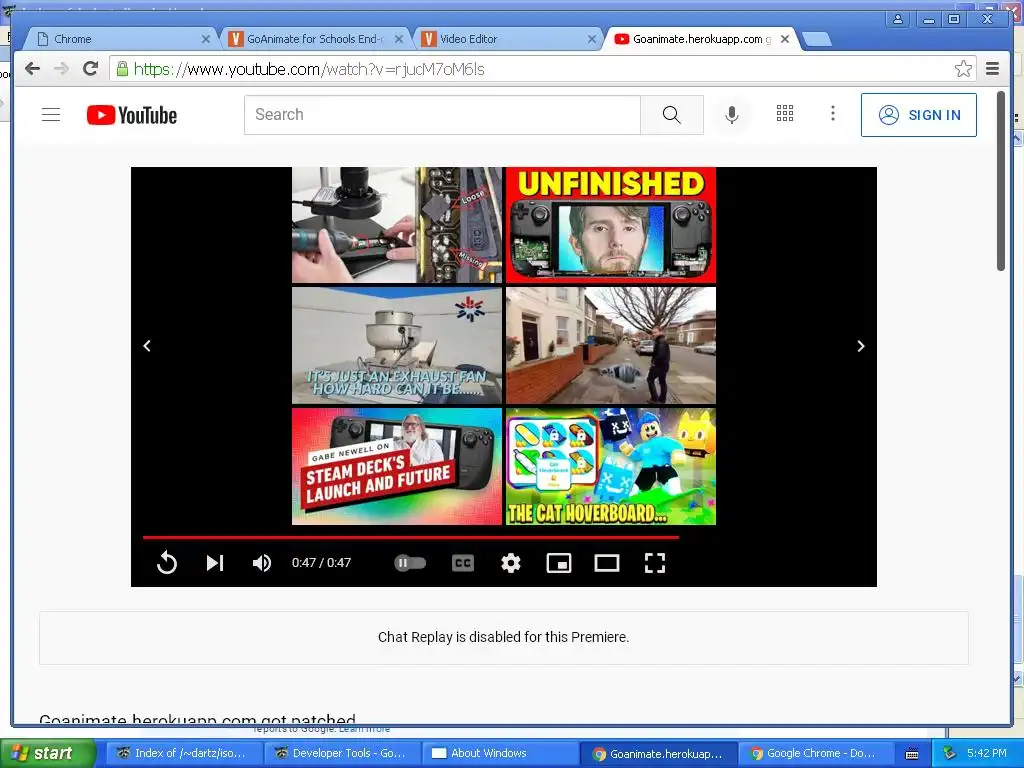The image size is (1024, 768).
Task: Go forward in Chrome
Action: (61, 69)
